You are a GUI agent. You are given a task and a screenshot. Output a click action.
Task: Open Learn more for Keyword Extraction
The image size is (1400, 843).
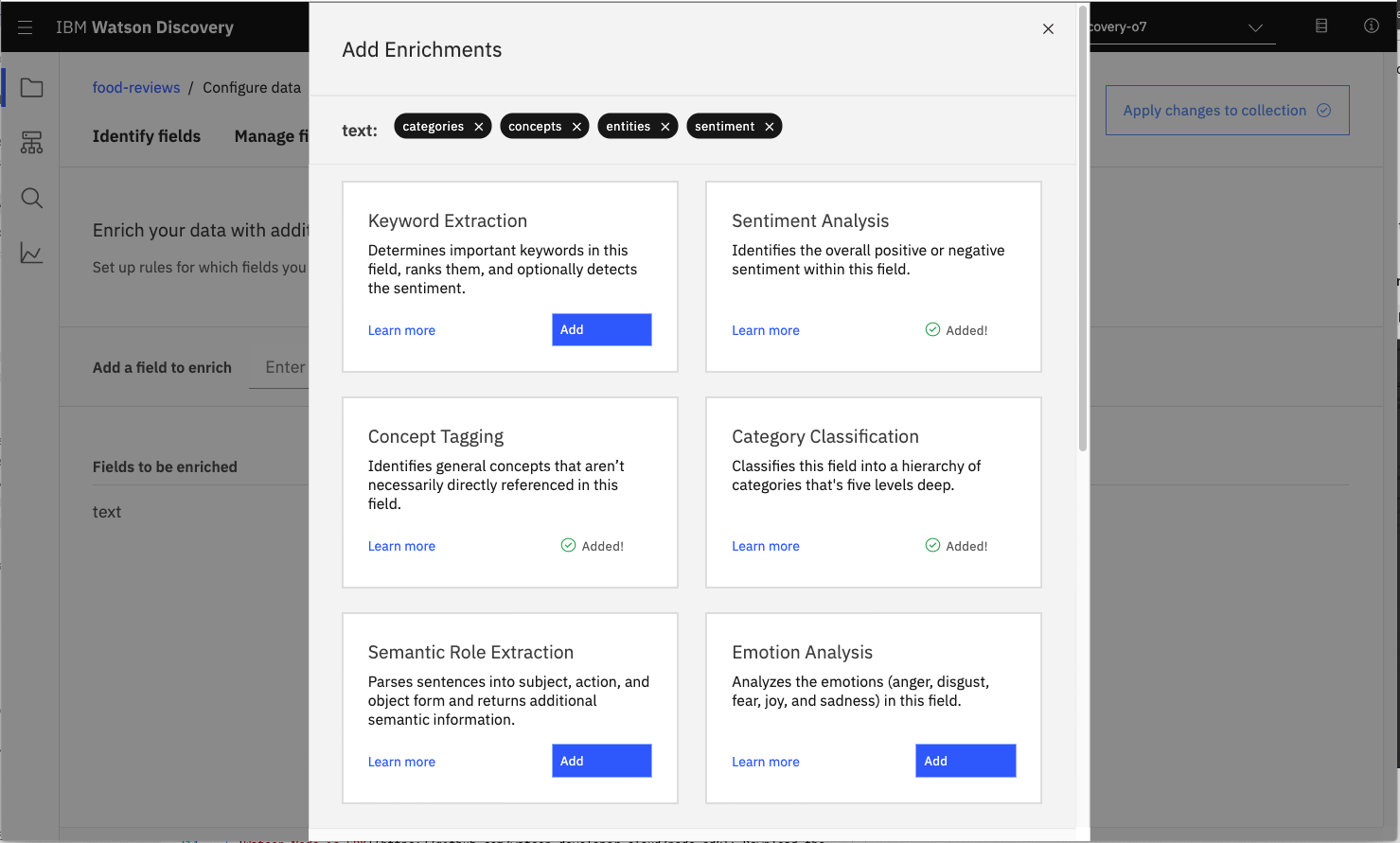click(x=401, y=330)
